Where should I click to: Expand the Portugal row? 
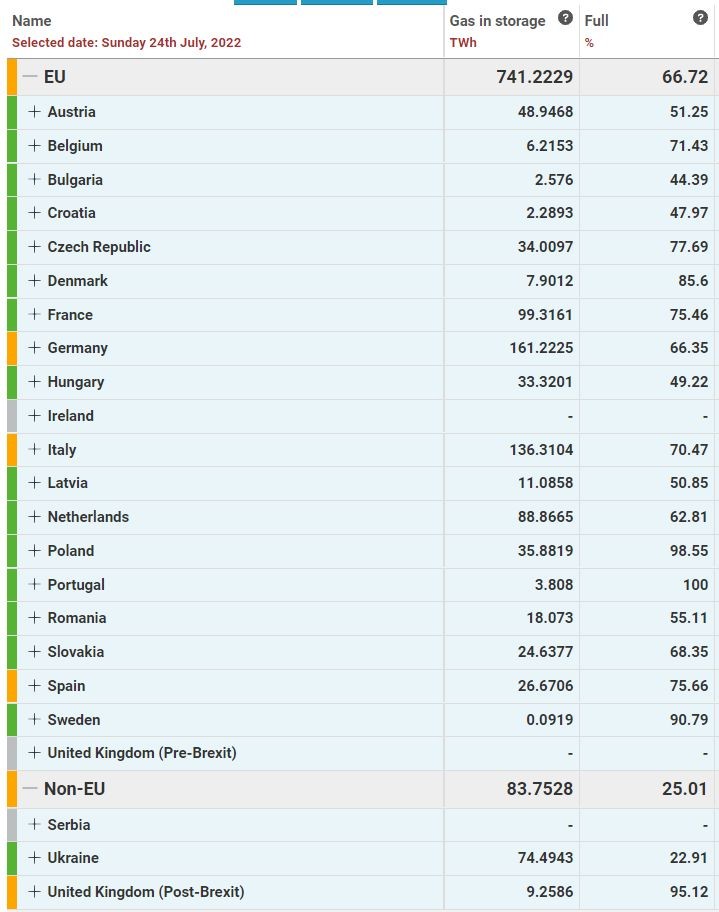pyautogui.click(x=34, y=584)
